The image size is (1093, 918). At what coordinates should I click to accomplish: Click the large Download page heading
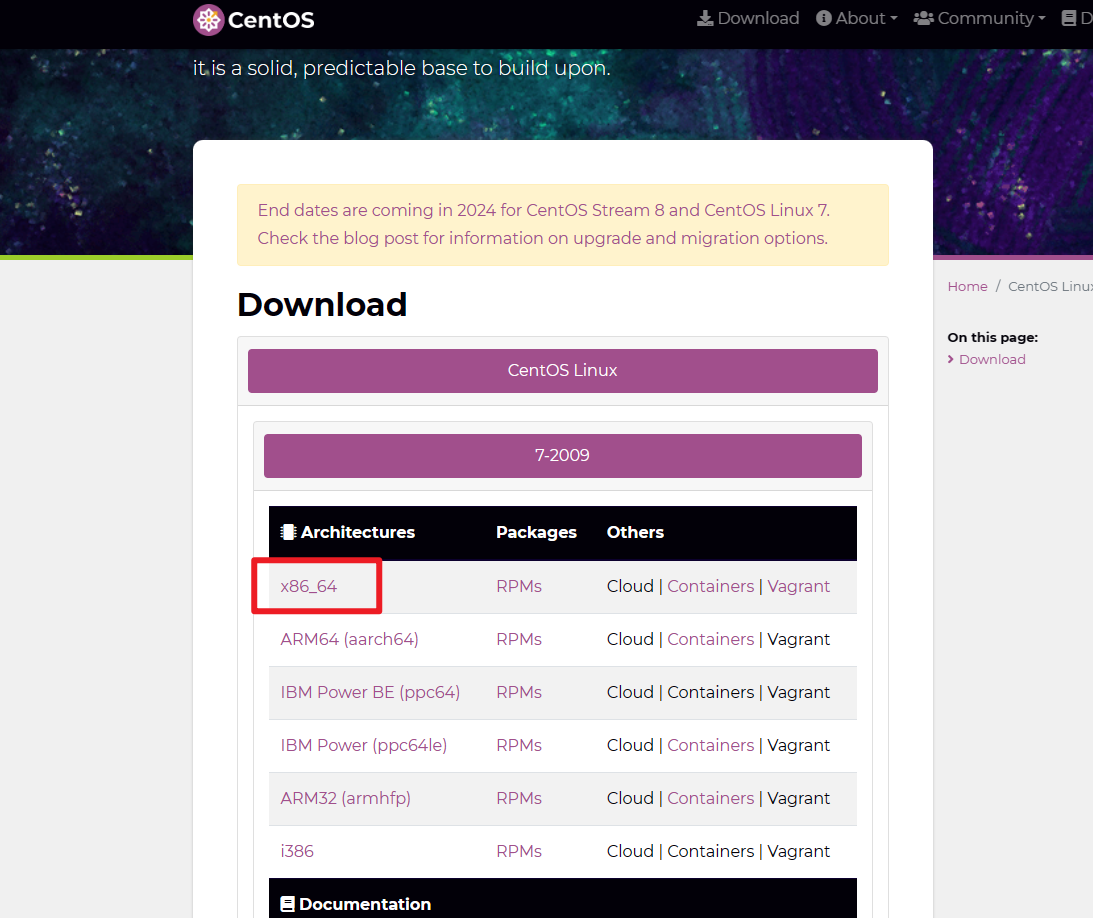(x=322, y=305)
